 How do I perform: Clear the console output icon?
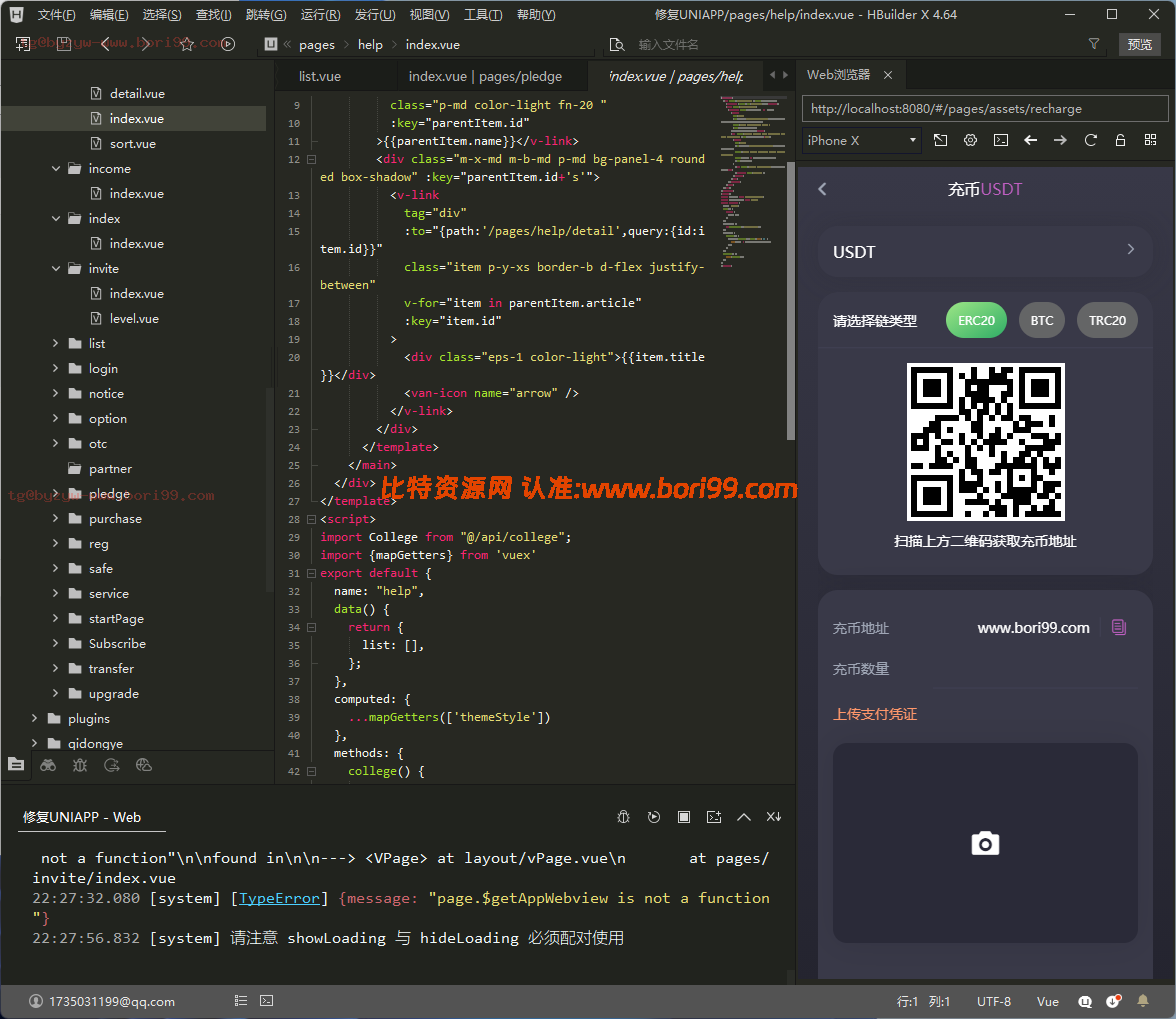tap(774, 817)
